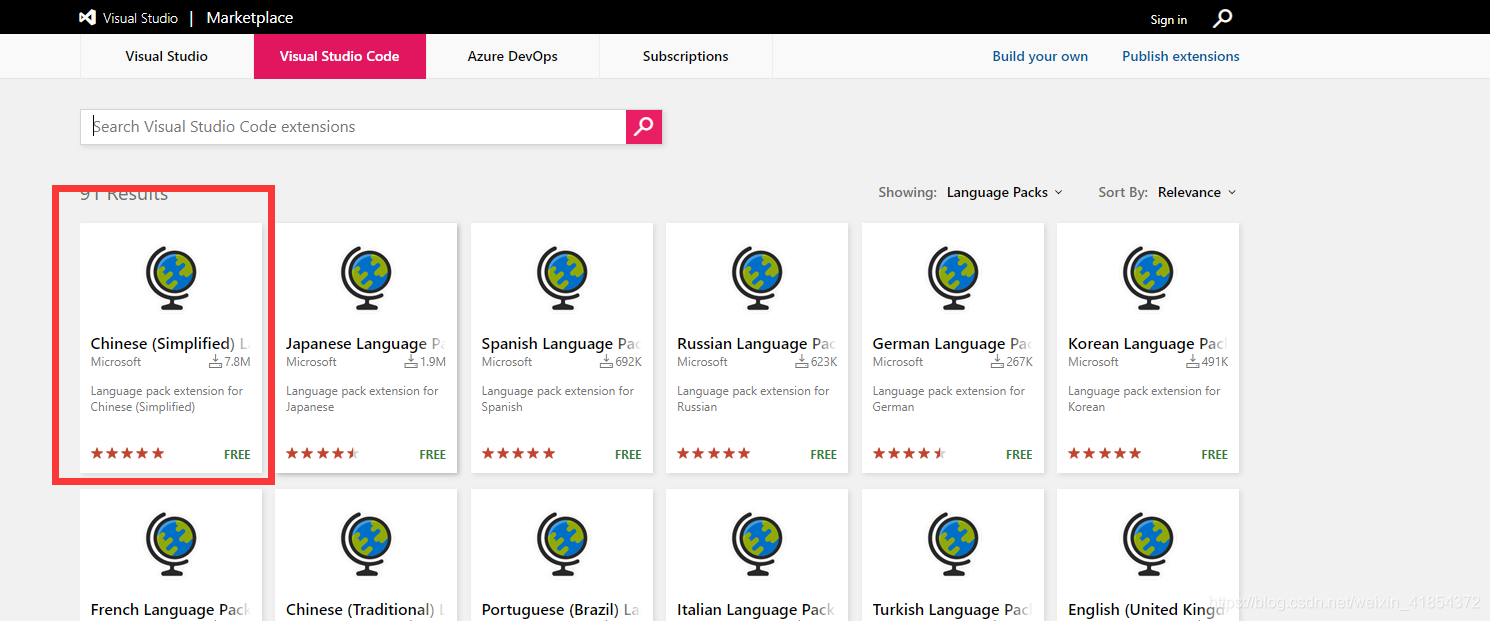Viewport: 1490px width, 621px height.
Task: Click the download icon beside 491K
Action: click(1193, 361)
